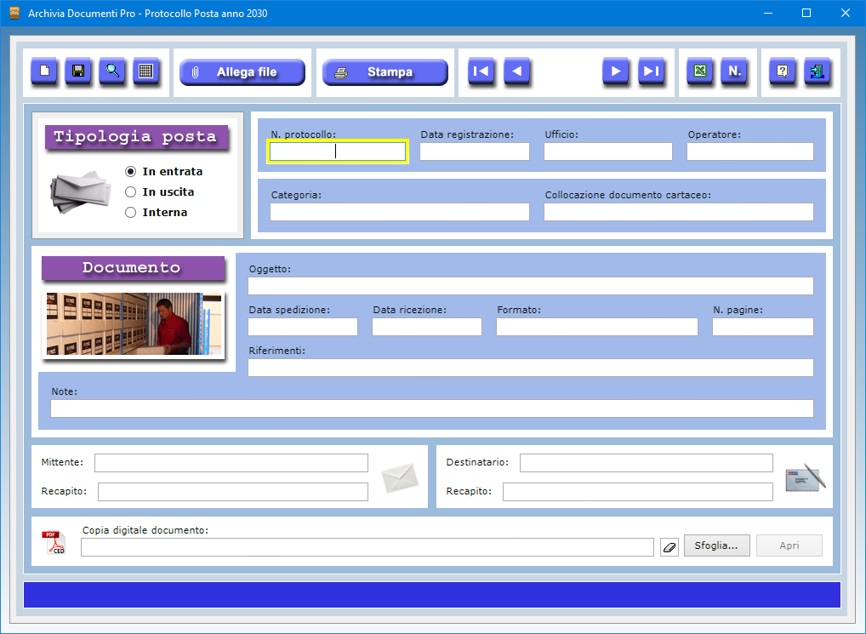Screen dimensions: 866x634
Task: Click the New record page icon
Action: coord(44,71)
